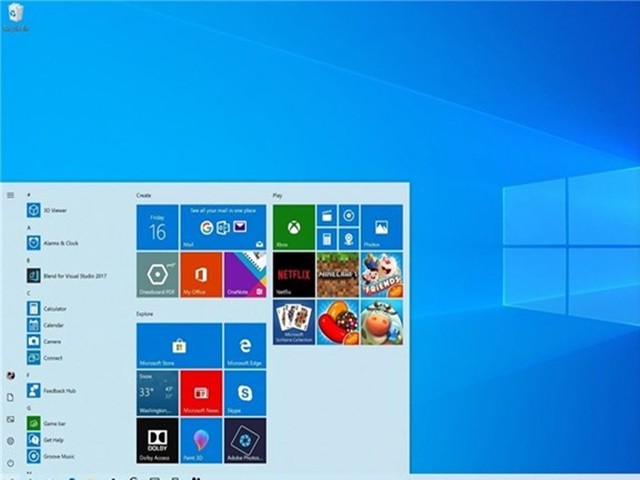The image size is (640, 480).
Task: Open Microsoft Solitaire Collection tile
Action: (294, 322)
